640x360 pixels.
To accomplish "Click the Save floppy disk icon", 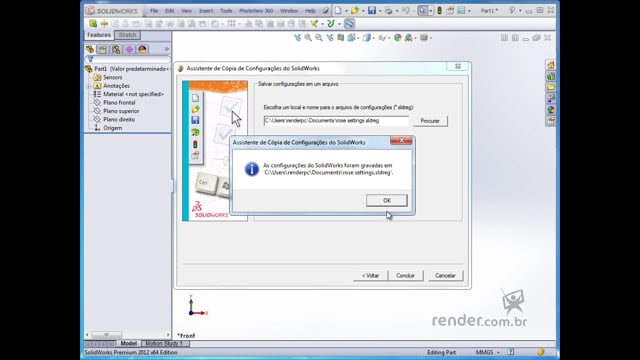I will pyautogui.click(x=372, y=11).
